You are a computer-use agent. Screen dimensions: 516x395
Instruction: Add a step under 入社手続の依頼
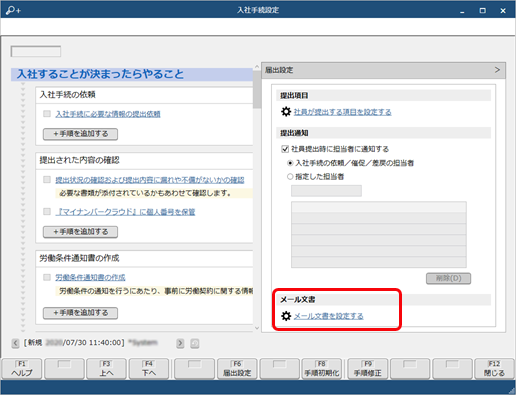pos(80,134)
